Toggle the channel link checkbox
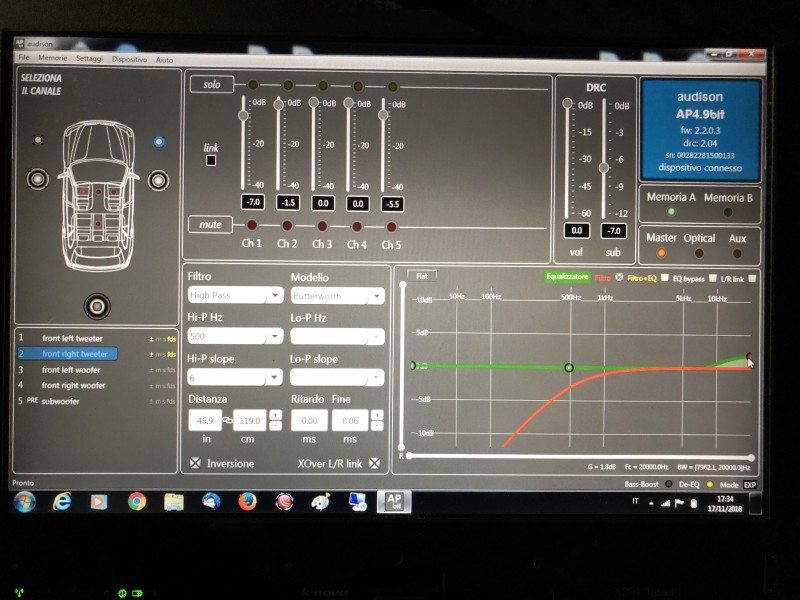The width and height of the screenshot is (800, 600). coord(211,161)
